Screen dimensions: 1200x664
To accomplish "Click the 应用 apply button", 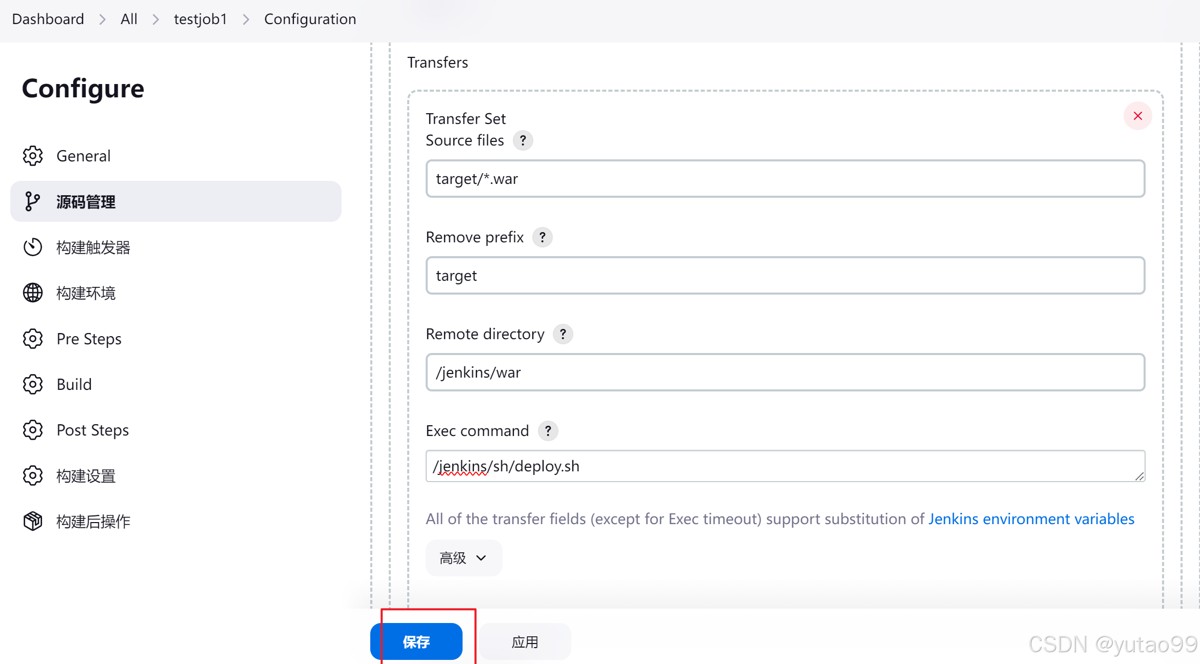I will point(525,642).
